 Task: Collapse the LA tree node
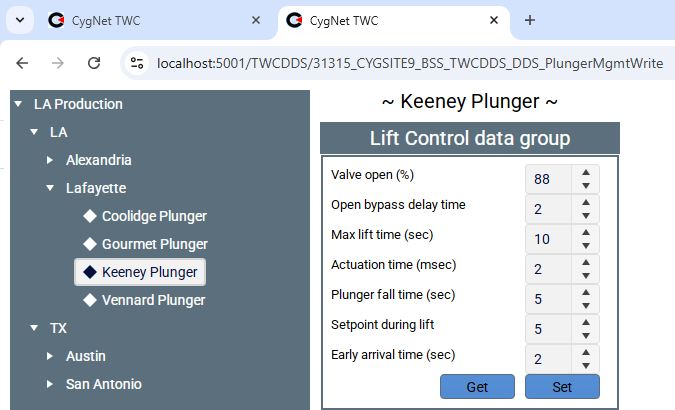(34, 132)
